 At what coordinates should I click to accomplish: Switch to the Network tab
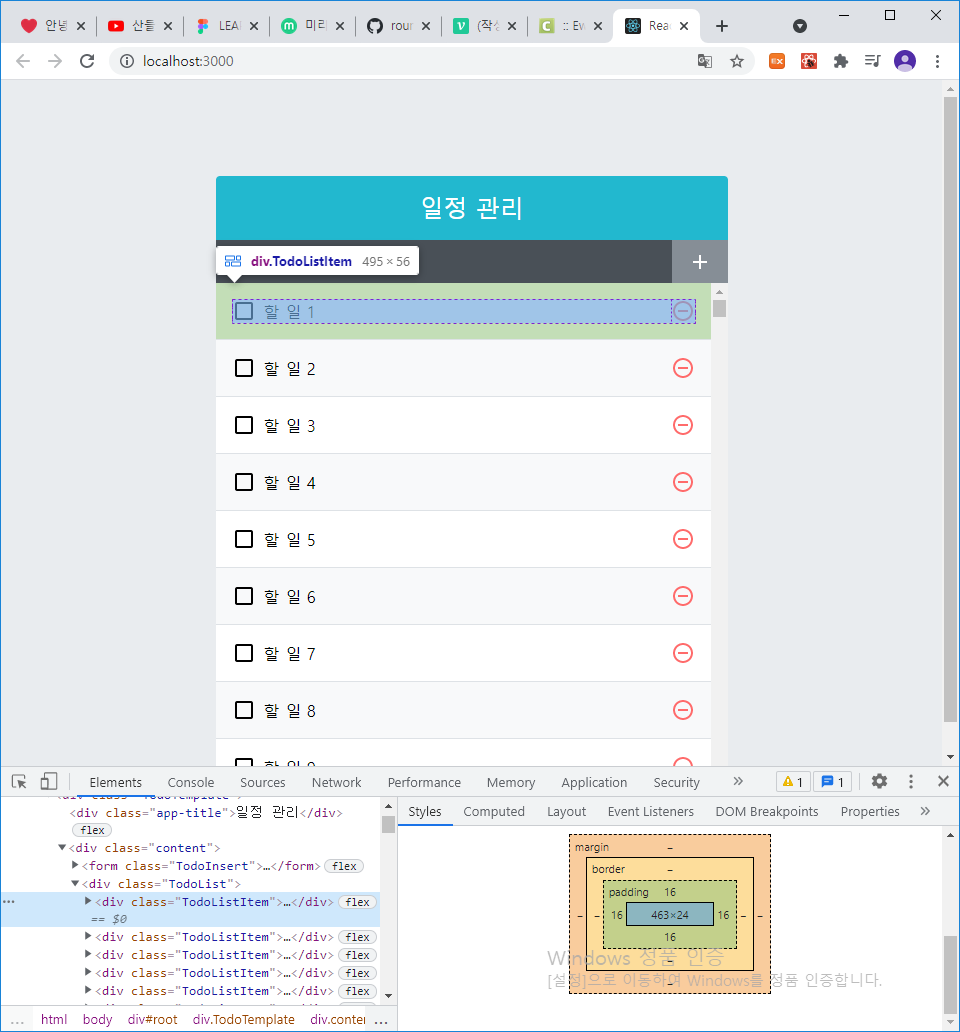pyautogui.click(x=336, y=783)
